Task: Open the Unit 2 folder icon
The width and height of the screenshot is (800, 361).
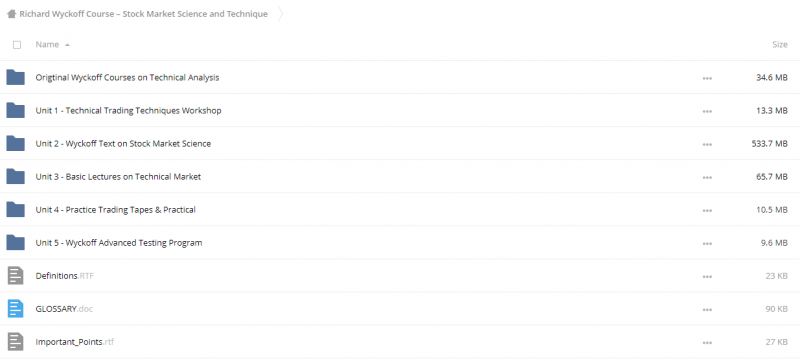Action: [15, 144]
